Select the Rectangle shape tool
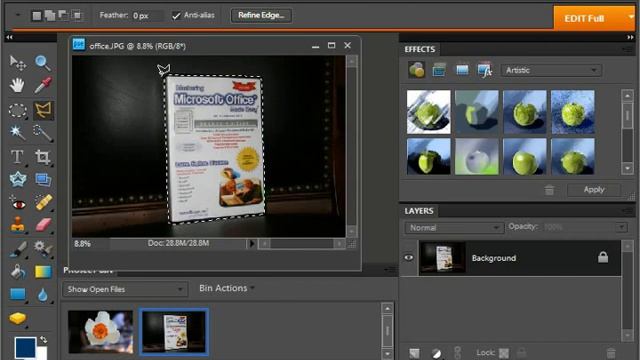Viewport: 640px width, 360px height. point(18,294)
